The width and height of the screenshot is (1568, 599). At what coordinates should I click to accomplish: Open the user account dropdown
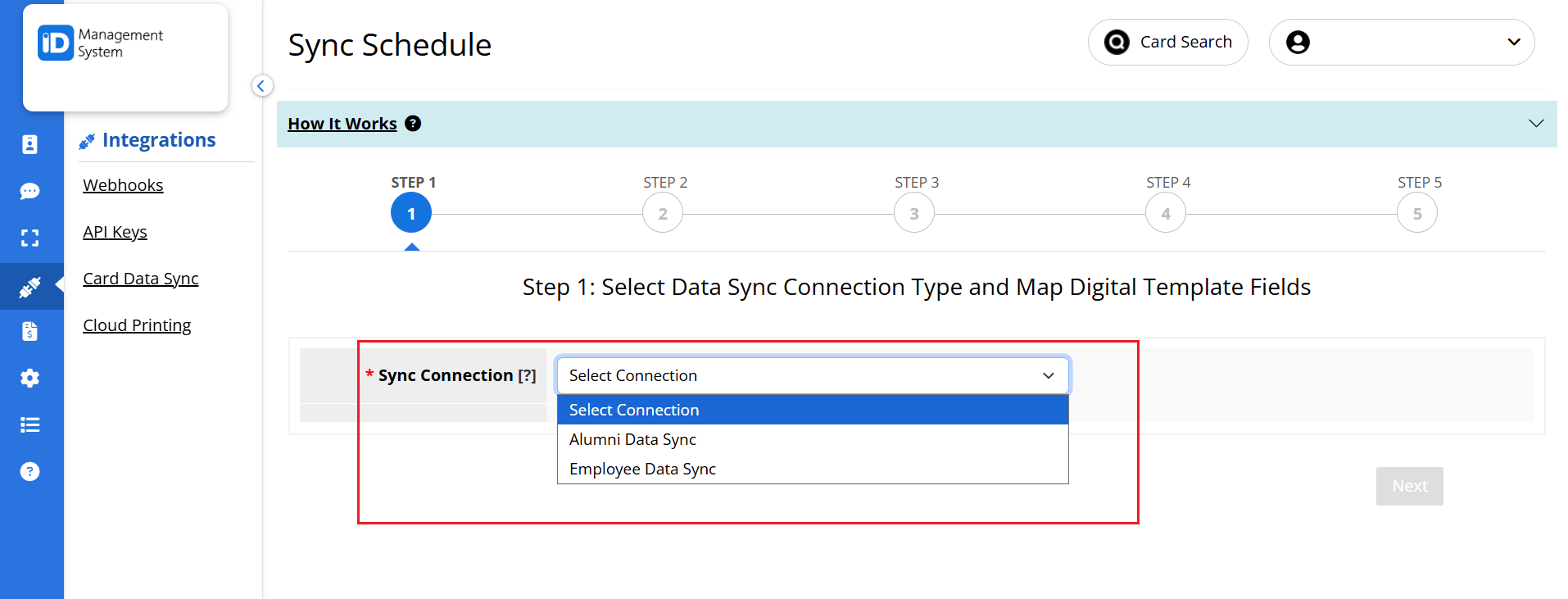1401,42
